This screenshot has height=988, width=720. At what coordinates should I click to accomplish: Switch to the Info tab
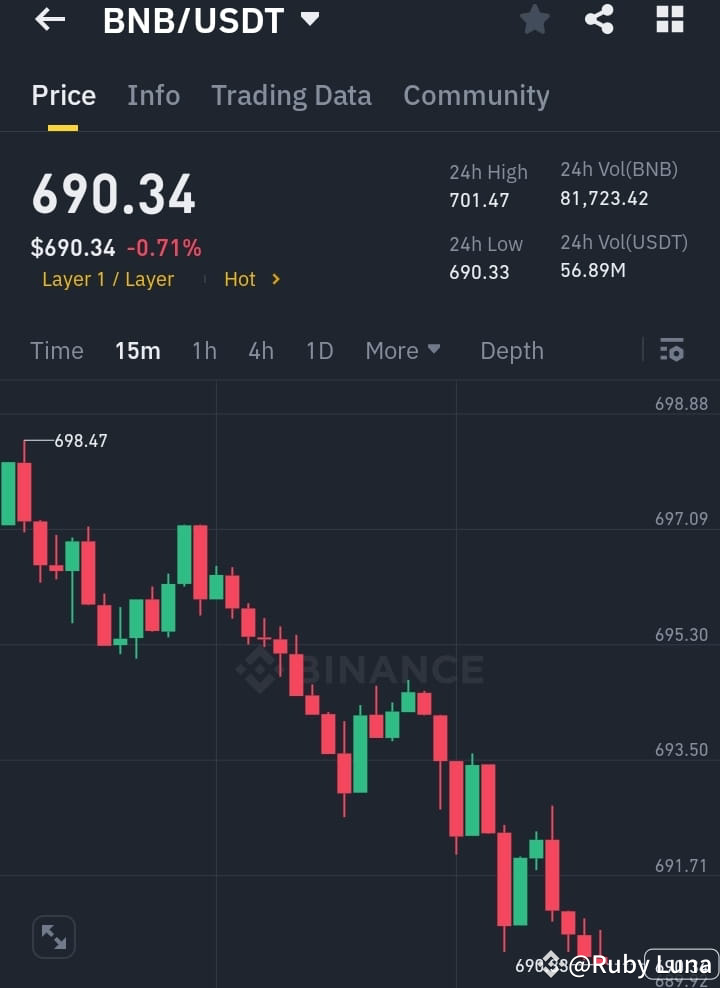pyautogui.click(x=153, y=95)
